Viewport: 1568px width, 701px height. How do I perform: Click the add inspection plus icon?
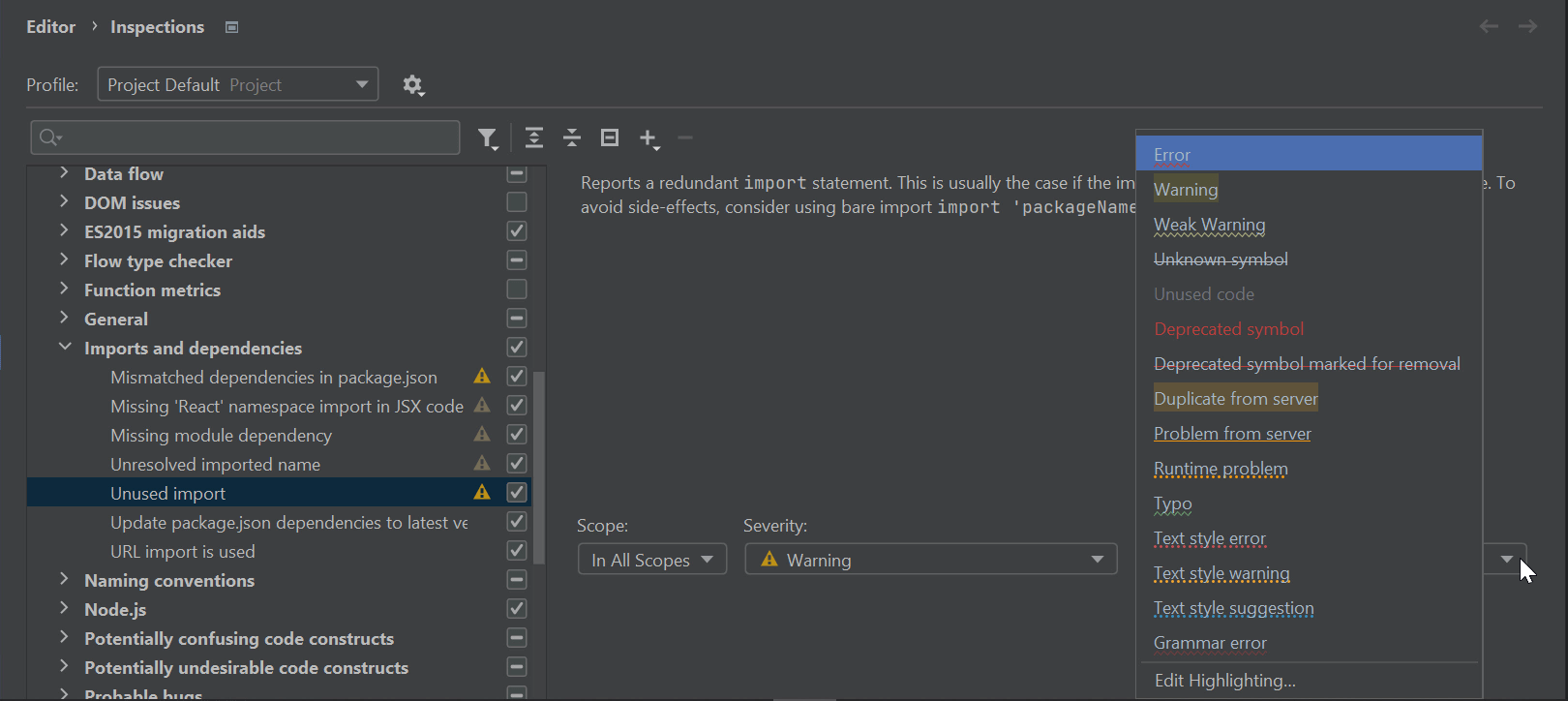[x=648, y=138]
